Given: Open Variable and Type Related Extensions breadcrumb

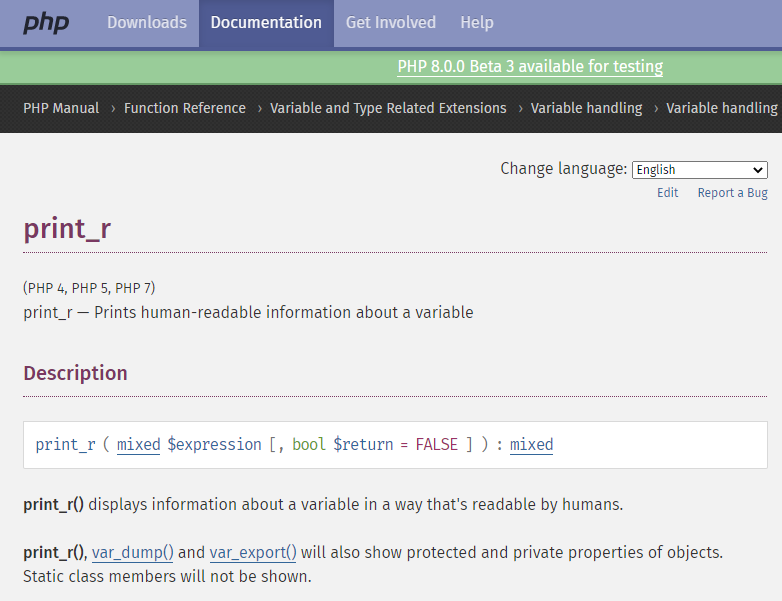Looking at the screenshot, I should tap(388, 108).
